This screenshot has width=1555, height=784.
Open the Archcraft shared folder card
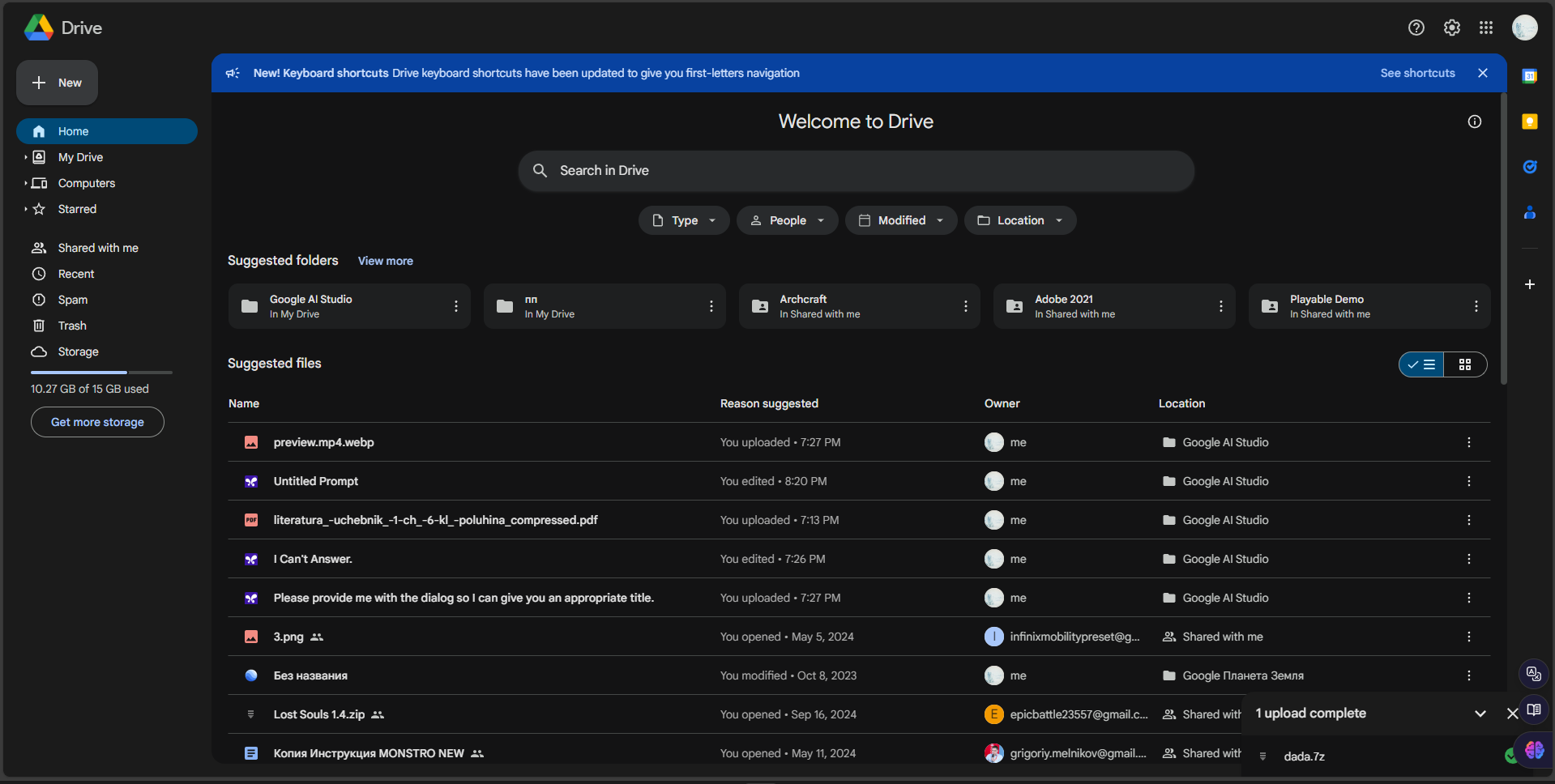[859, 306]
